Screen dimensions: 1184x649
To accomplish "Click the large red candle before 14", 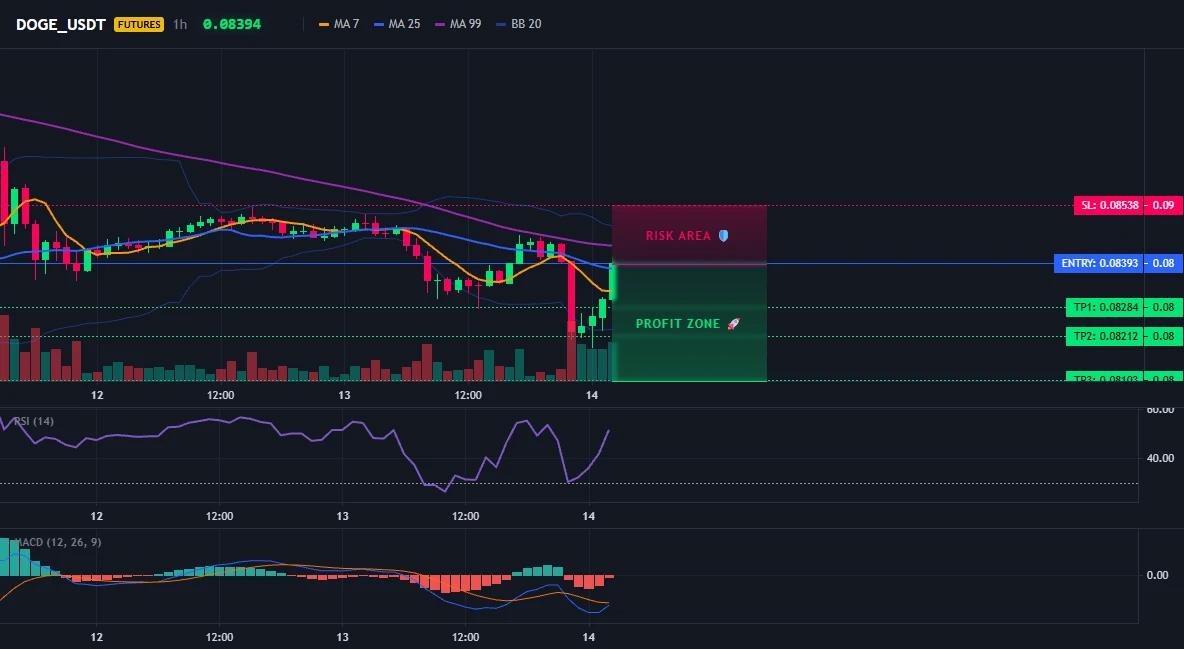I will [x=572, y=298].
